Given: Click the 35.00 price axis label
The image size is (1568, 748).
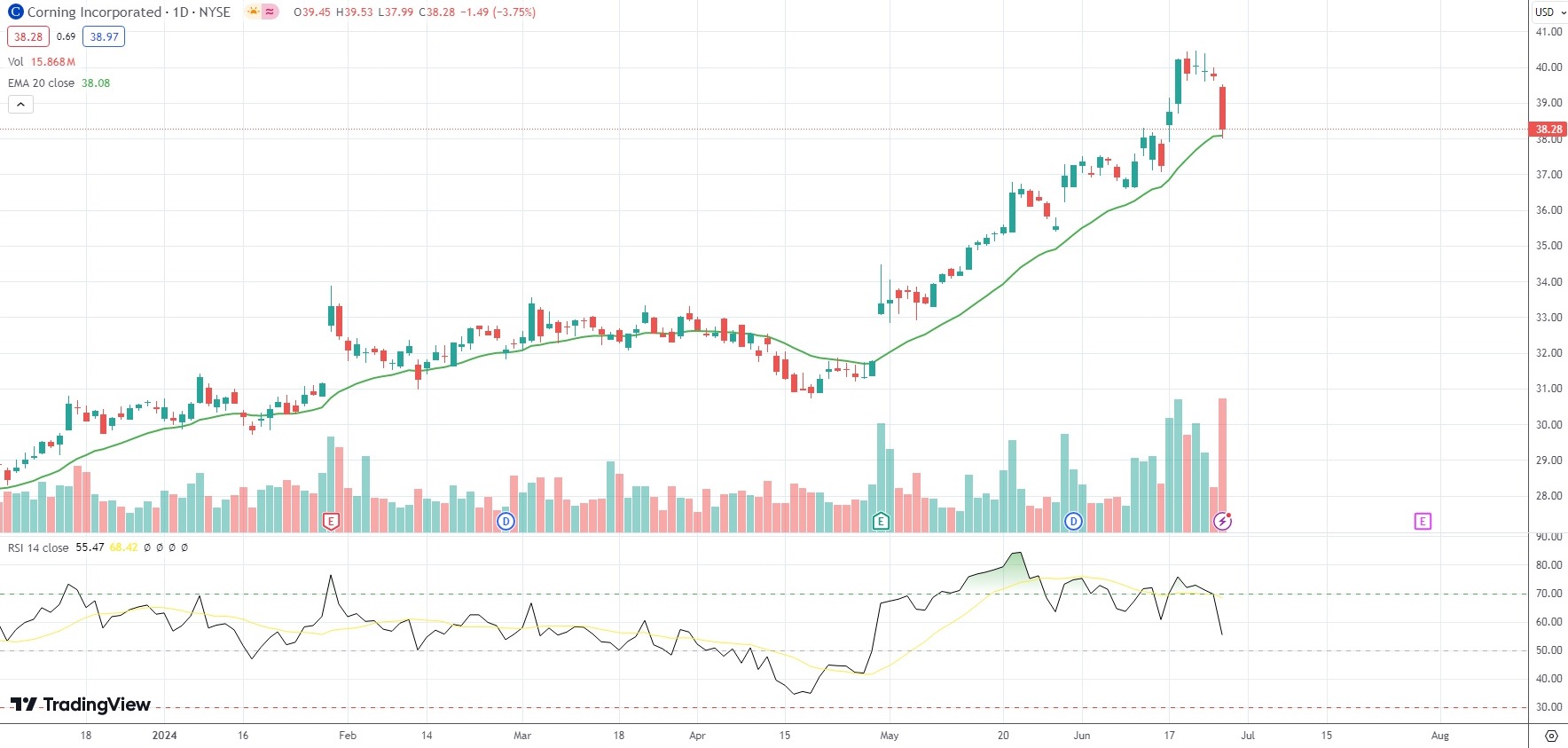Looking at the screenshot, I should tap(1548, 246).
